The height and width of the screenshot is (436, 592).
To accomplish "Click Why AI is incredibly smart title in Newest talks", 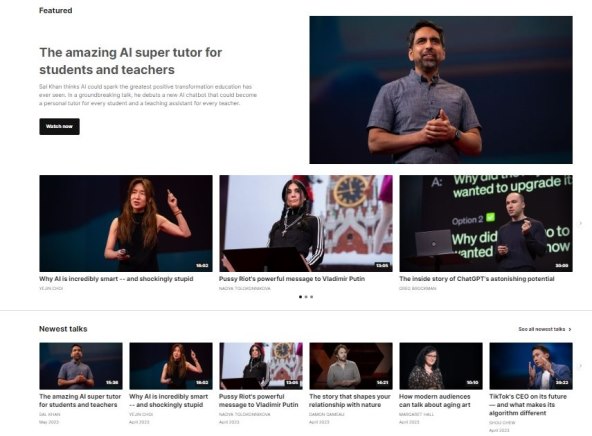I will pyautogui.click(x=168, y=401).
